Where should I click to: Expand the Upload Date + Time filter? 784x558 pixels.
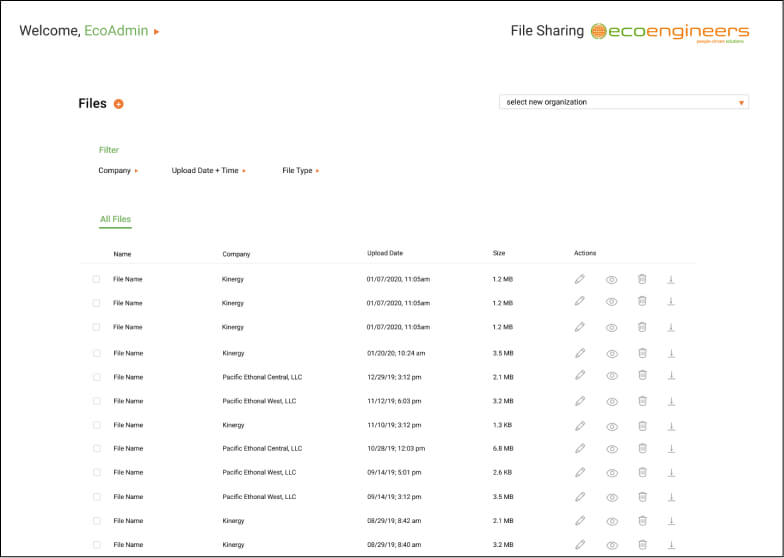[208, 170]
